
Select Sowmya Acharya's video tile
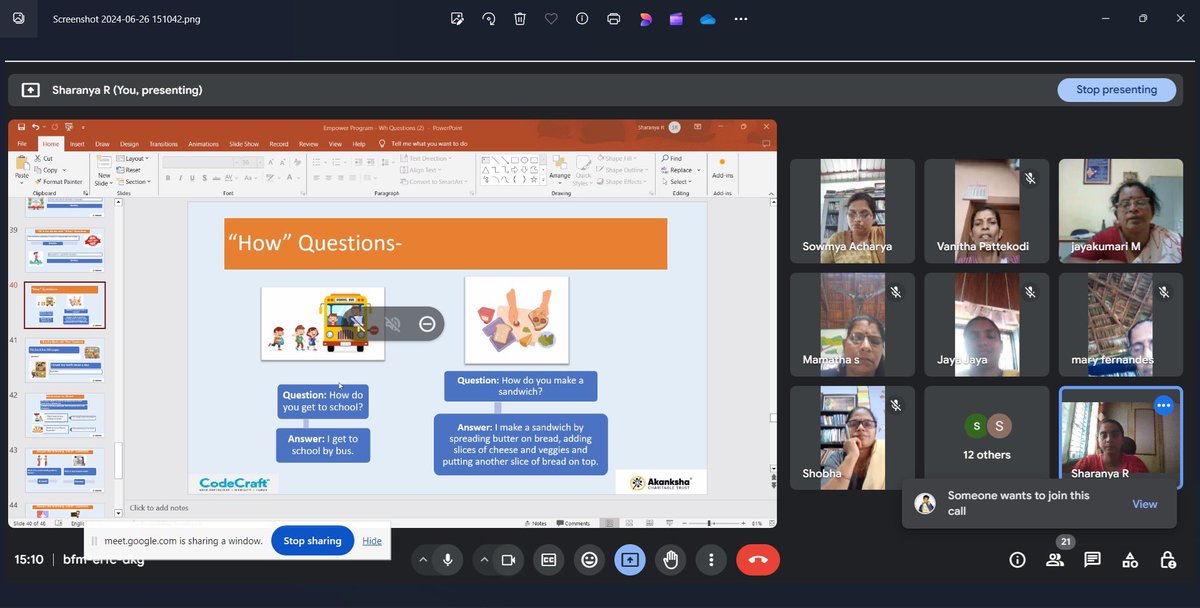852,211
